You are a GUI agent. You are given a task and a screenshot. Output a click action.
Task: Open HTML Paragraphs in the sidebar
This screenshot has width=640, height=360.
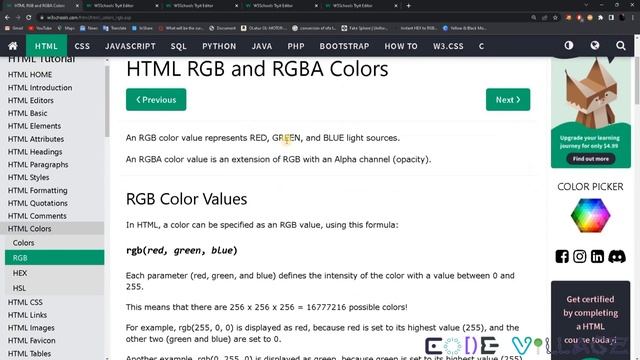[x=38, y=164]
